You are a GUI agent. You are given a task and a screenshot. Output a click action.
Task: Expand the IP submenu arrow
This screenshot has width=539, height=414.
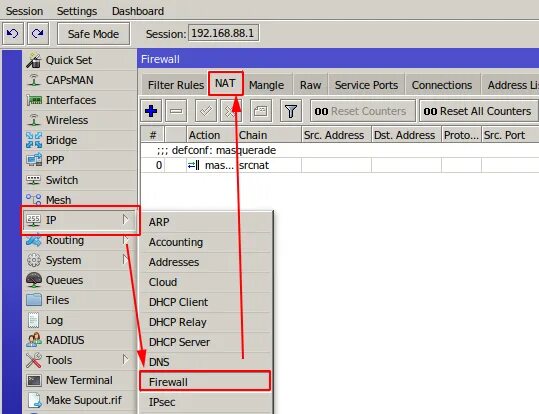(x=126, y=219)
